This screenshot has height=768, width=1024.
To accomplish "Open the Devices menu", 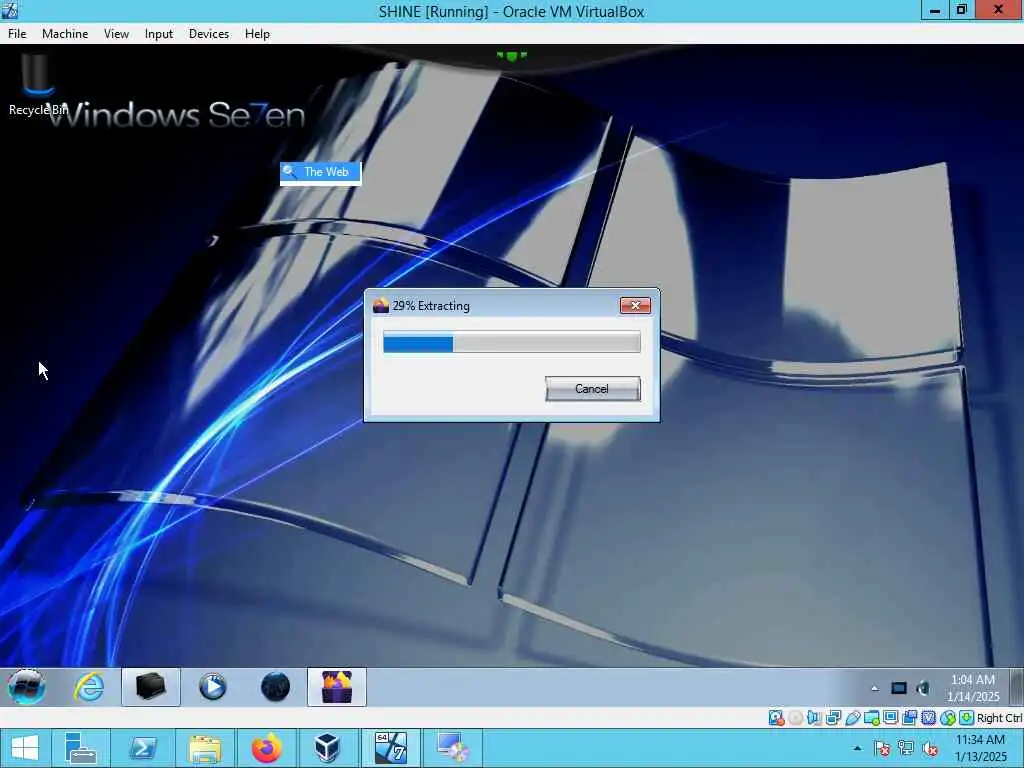I will tap(209, 34).
